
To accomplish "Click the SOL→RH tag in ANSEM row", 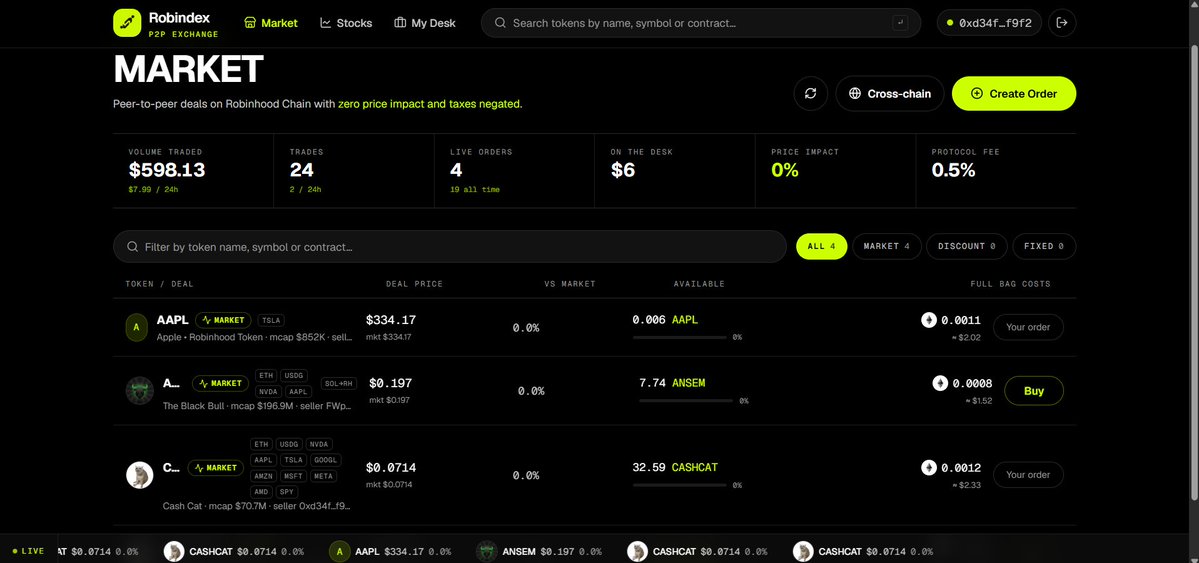I will pos(339,383).
